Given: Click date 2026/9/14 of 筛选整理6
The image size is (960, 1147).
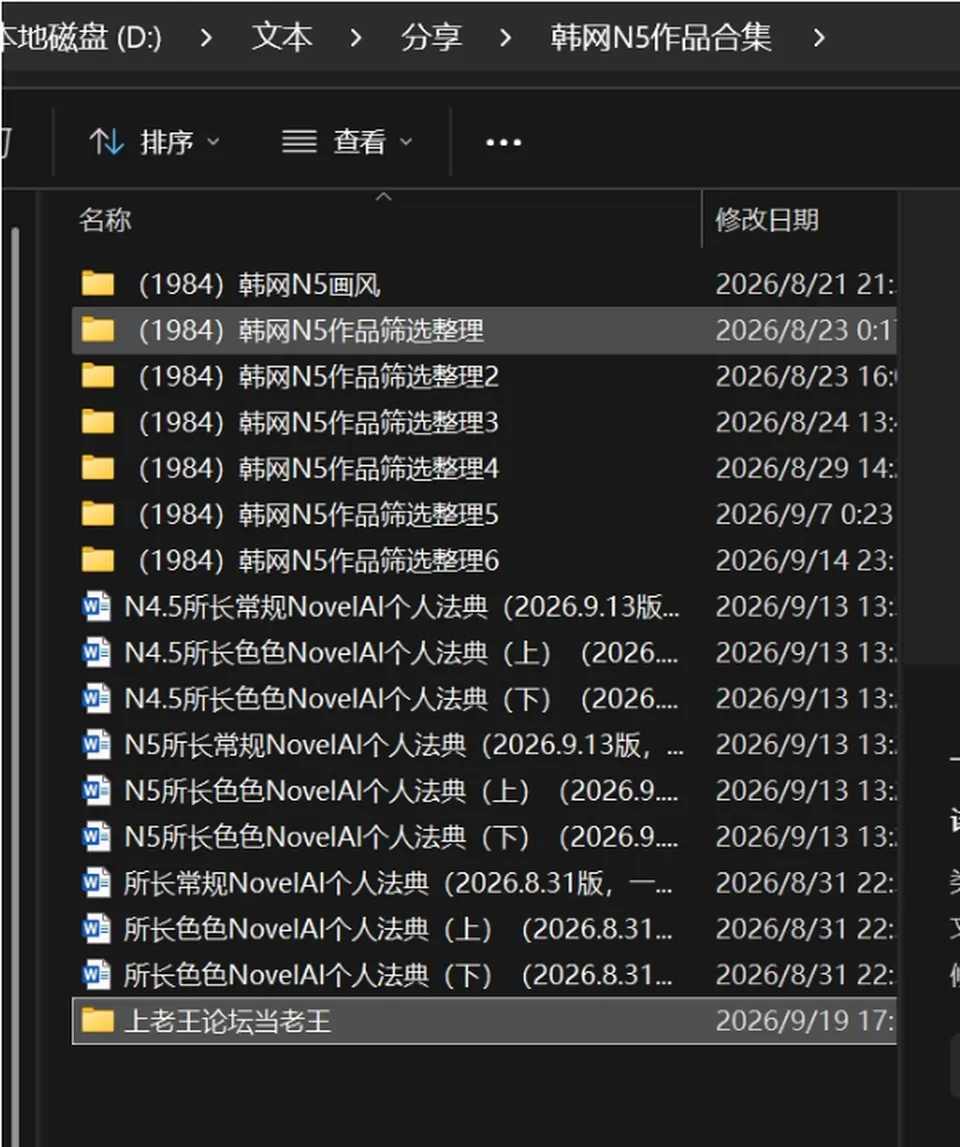Looking at the screenshot, I should click(805, 561).
